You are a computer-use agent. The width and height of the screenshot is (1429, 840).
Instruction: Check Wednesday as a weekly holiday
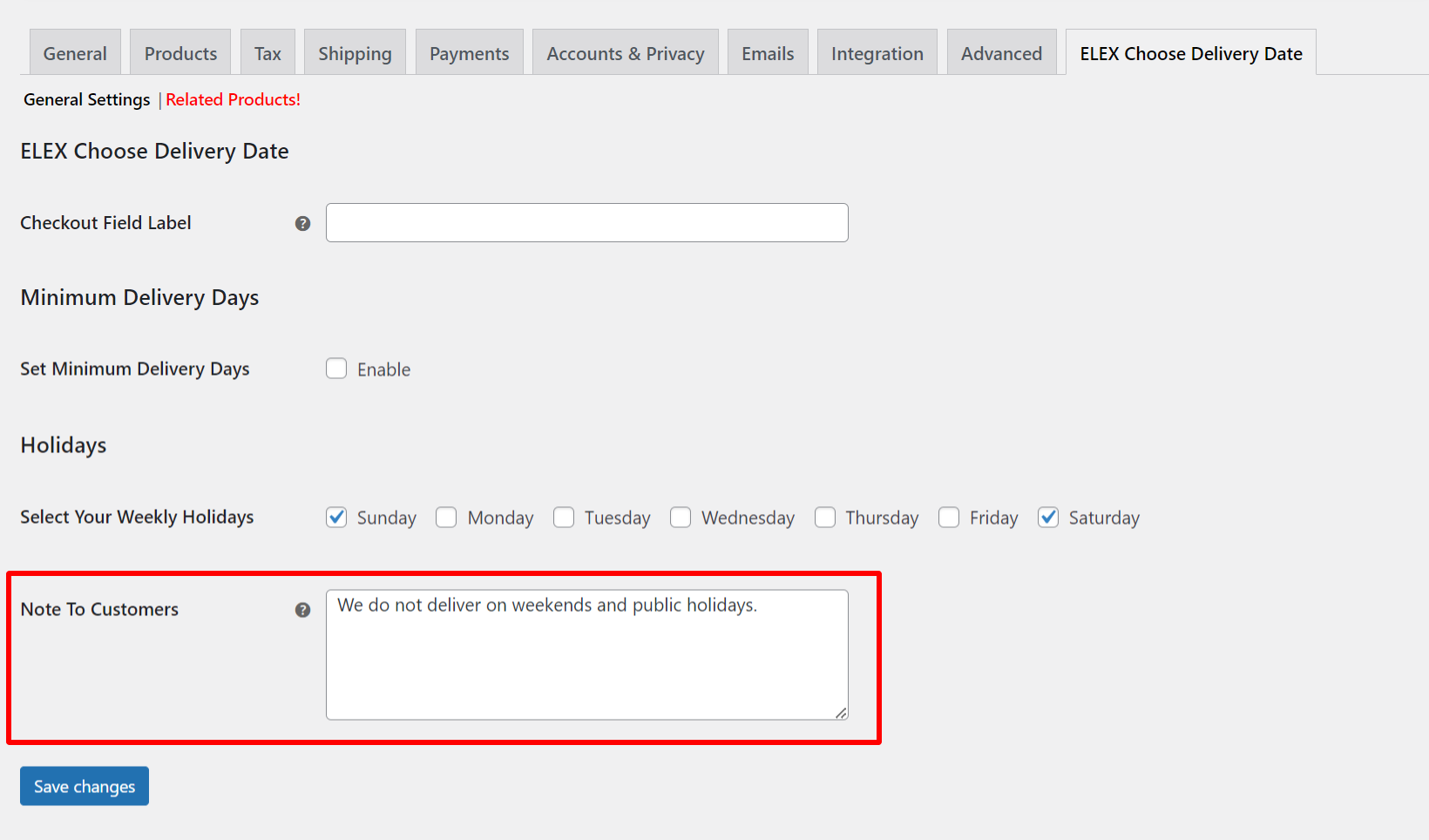tap(681, 517)
